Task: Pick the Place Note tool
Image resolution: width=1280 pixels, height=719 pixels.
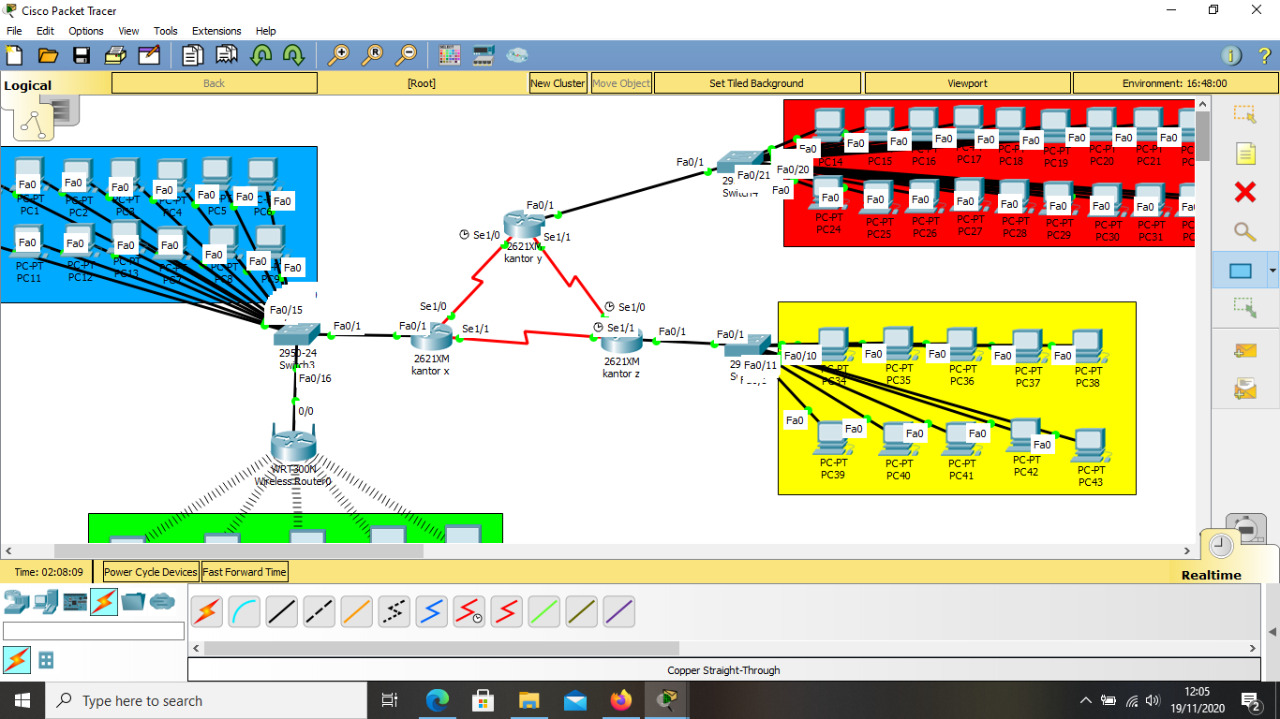Action: 1244,153
